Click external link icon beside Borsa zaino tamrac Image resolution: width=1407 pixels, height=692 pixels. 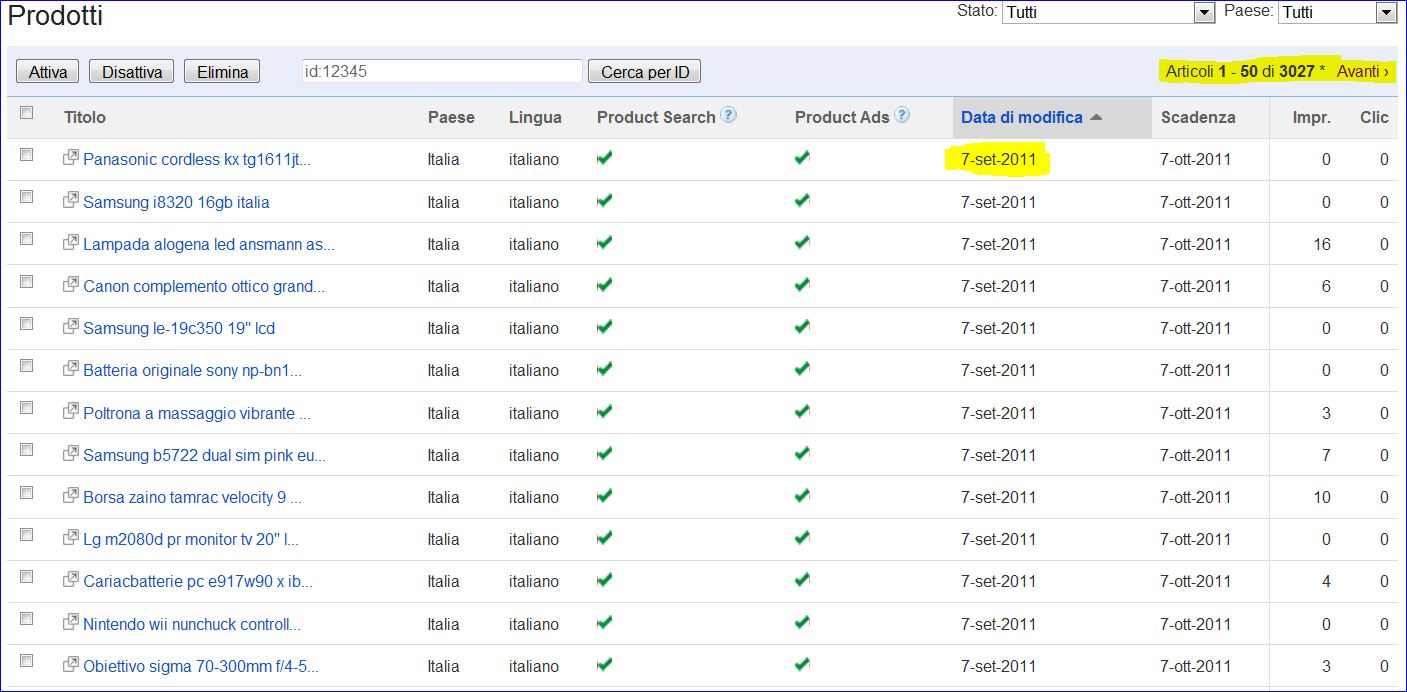click(70, 496)
